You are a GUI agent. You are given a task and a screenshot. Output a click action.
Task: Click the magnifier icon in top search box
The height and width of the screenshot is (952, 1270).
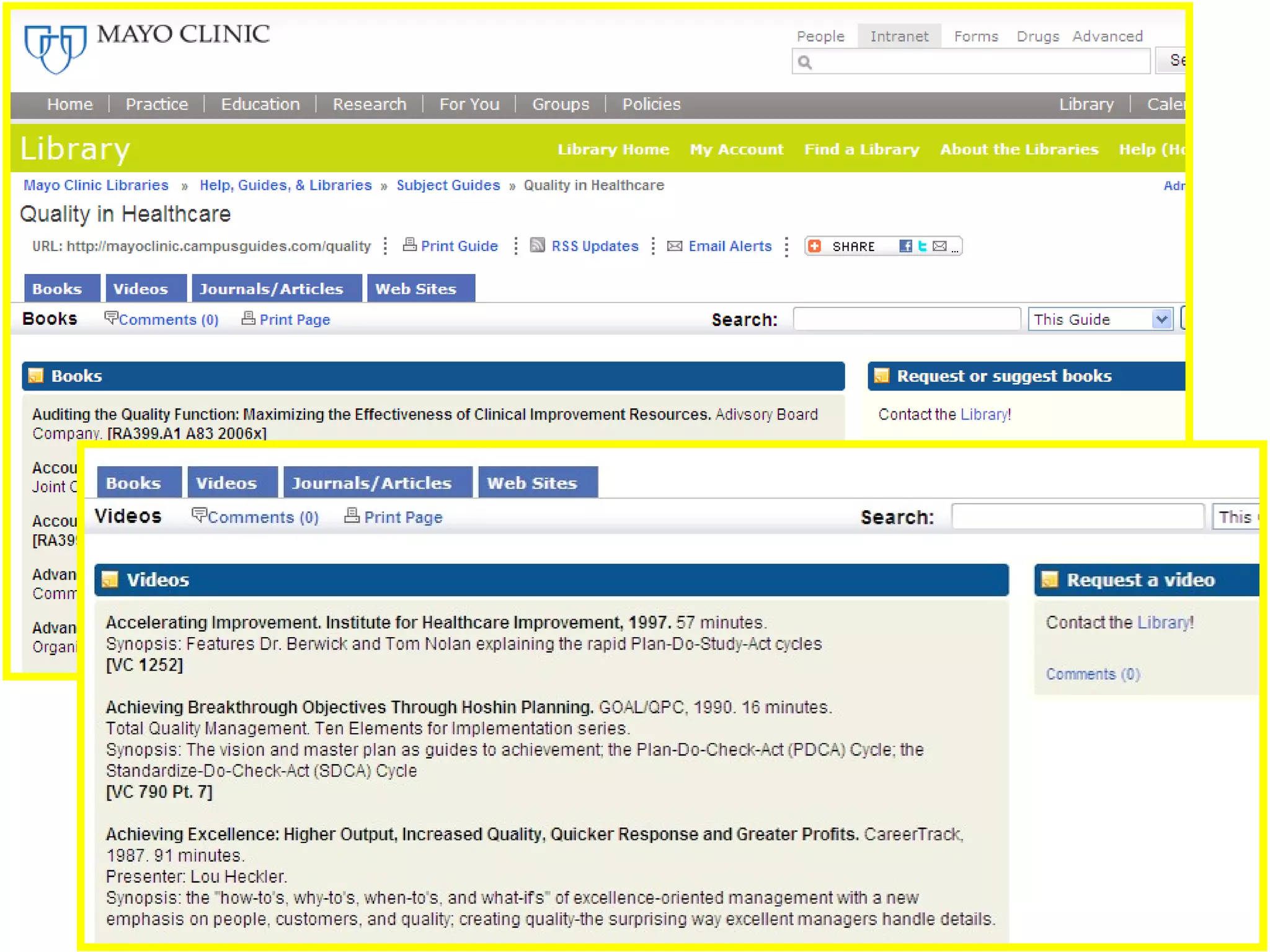click(x=805, y=62)
